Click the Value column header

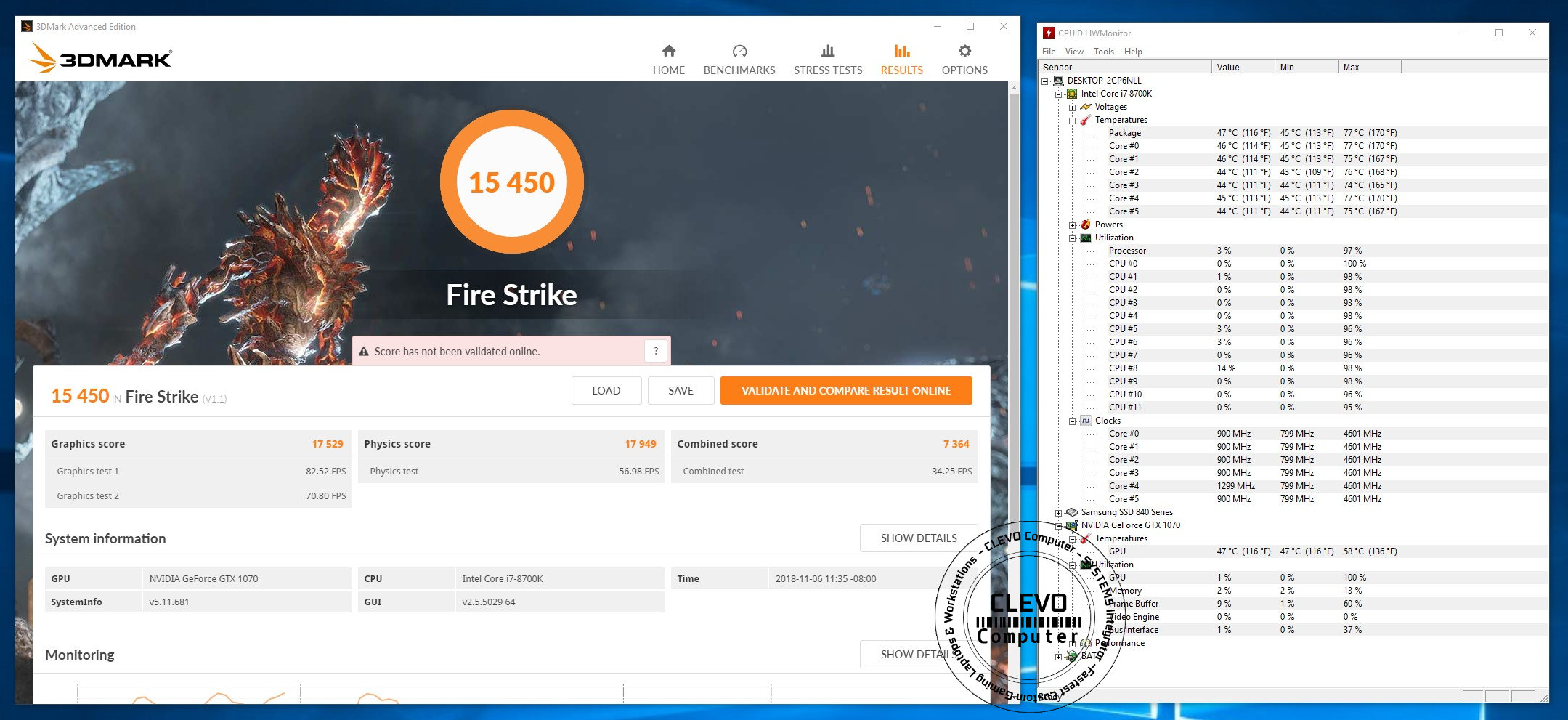(1243, 67)
